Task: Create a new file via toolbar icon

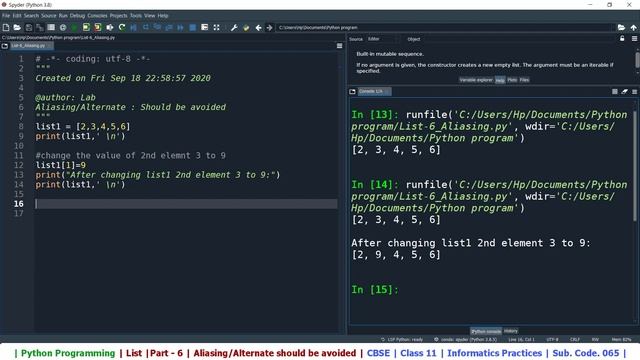Action: coord(6,27)
